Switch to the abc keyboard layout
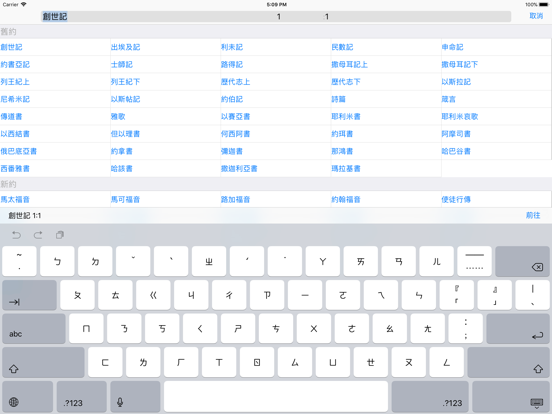 (34, 328)
